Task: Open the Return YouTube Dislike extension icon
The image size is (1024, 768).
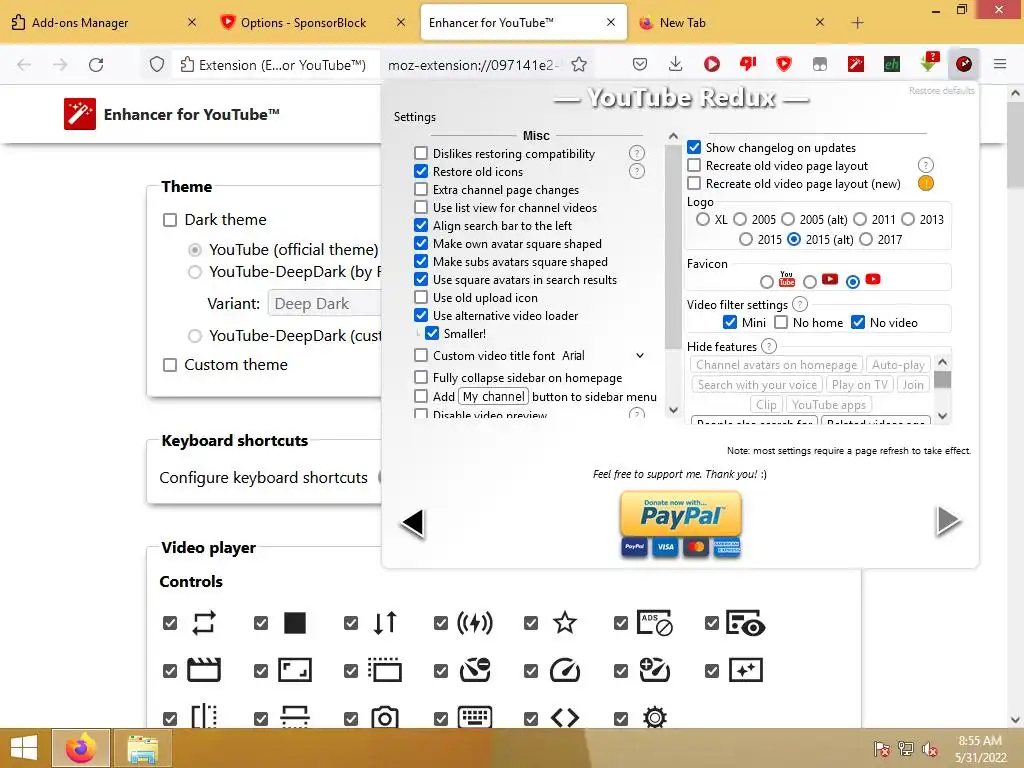Action: click(748, 64)
